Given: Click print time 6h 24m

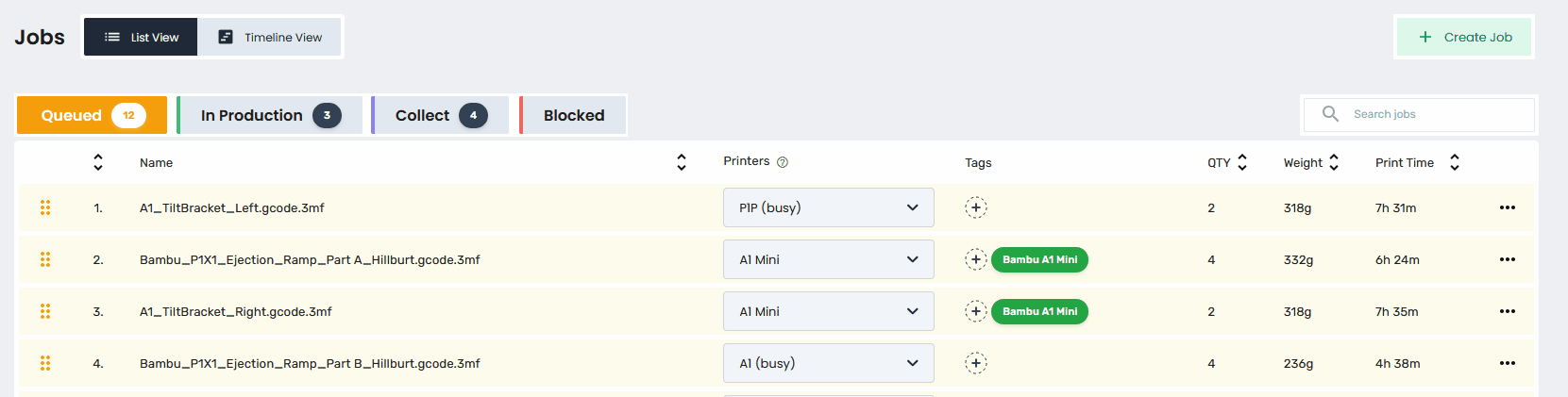Looking at the screenshot, I should (1397, 259).
